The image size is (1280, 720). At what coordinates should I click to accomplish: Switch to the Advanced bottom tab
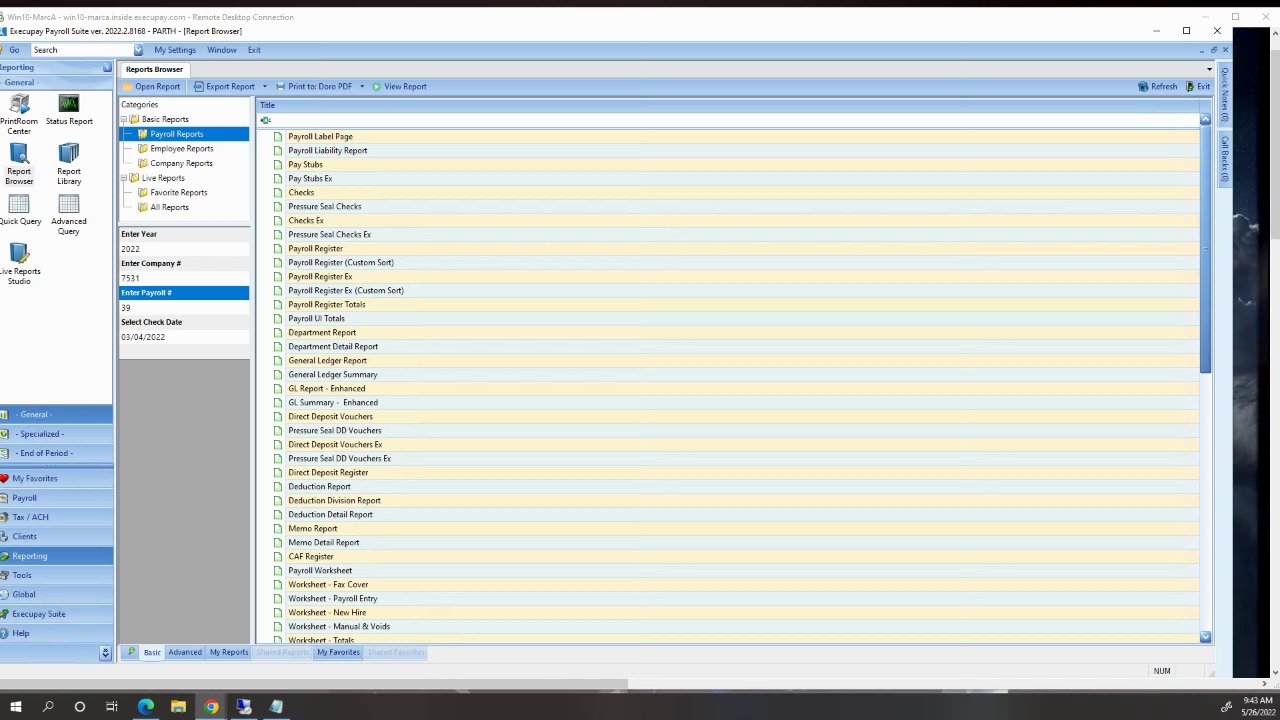click(x=185, y=653)
